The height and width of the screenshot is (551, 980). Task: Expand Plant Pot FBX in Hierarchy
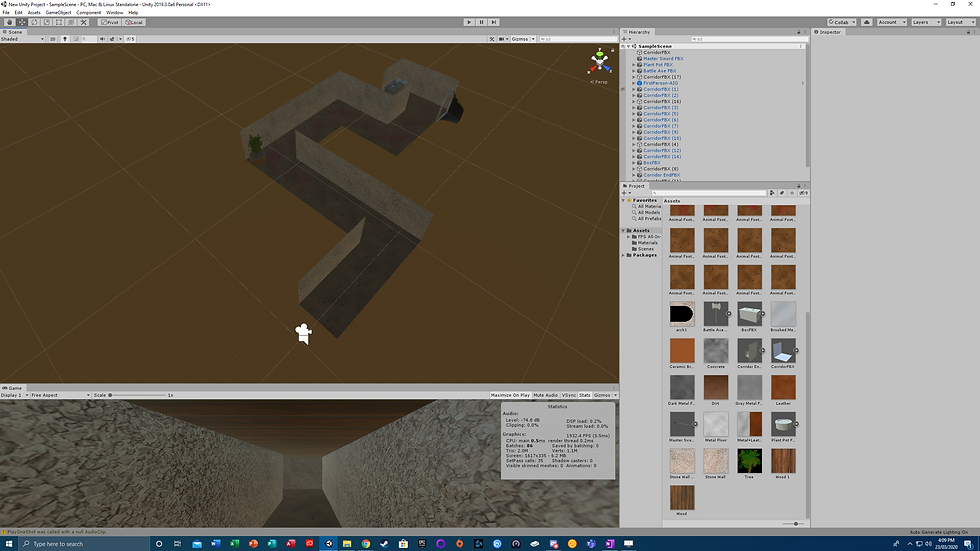pos(634,65)
